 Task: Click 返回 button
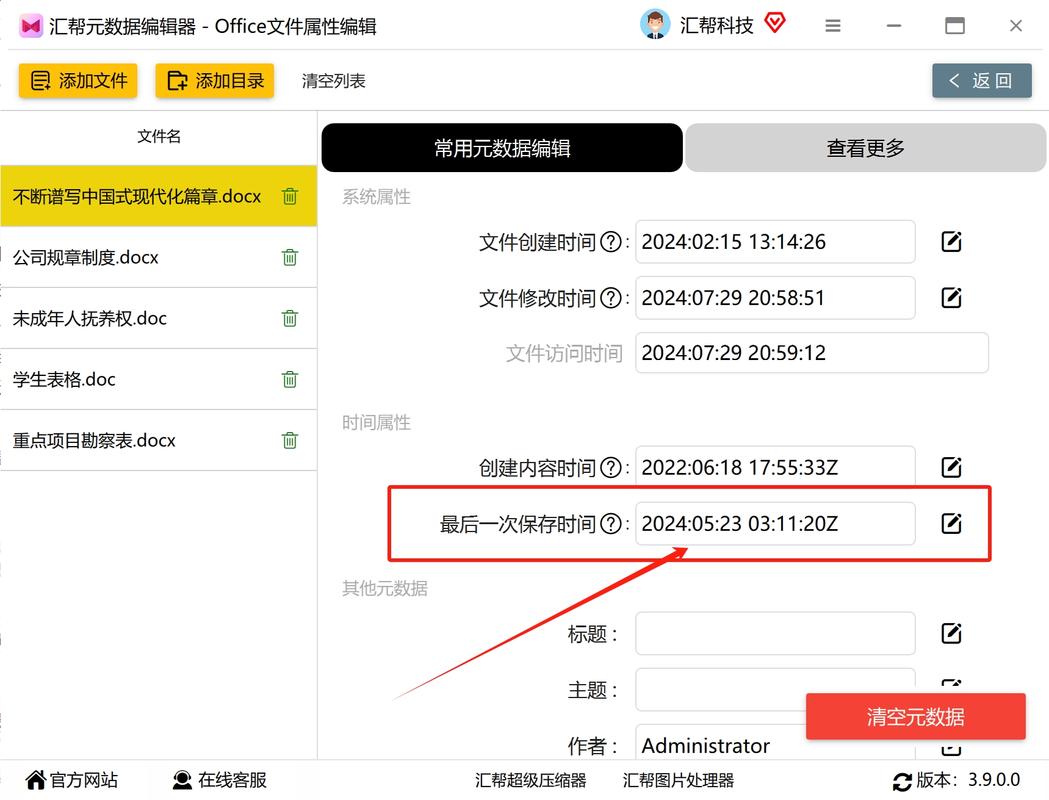981,81
